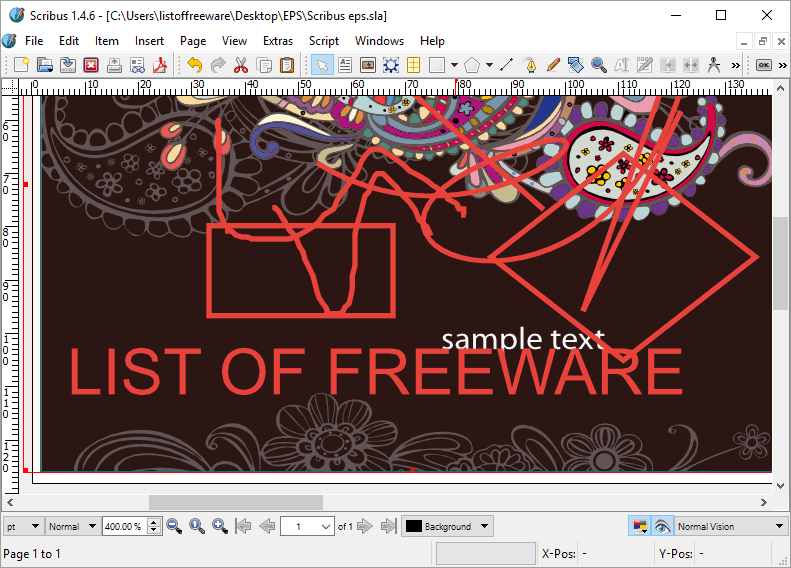Expand hidden tools toolbar overflow chevron
The height and width of the screenshot is (568, 791).
pyautogui.click(x=736, y=65)
